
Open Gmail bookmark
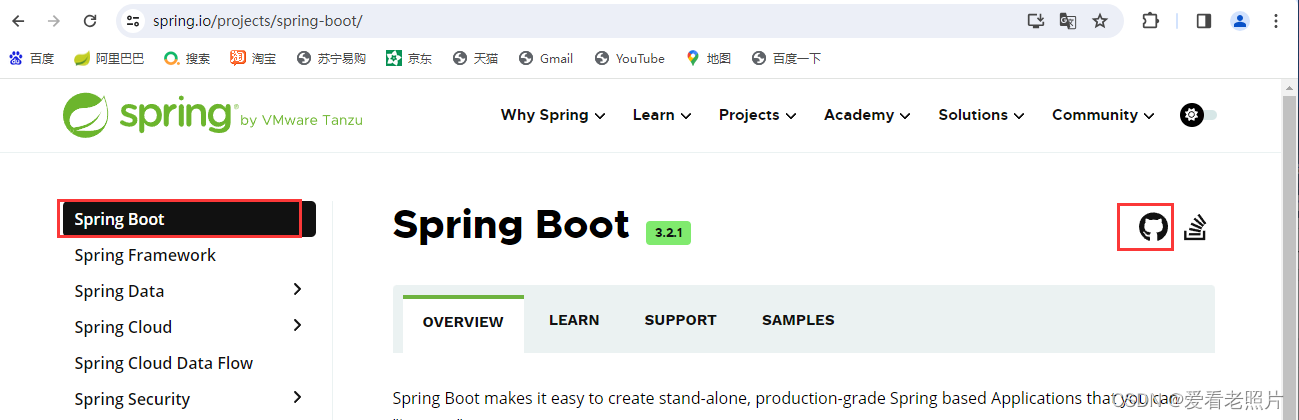(x=546, y=59)
